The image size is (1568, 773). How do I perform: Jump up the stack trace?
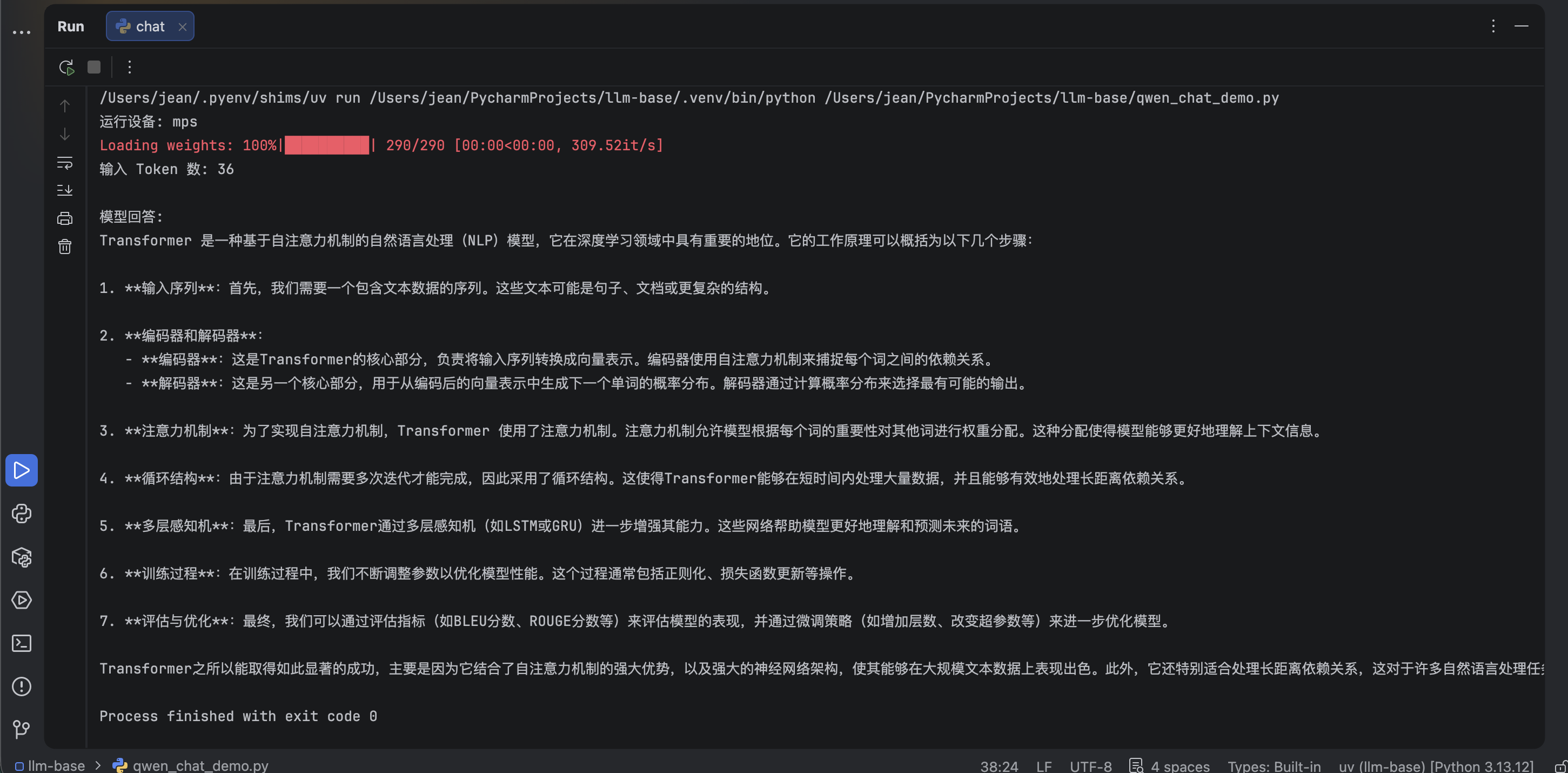[64, 106]
